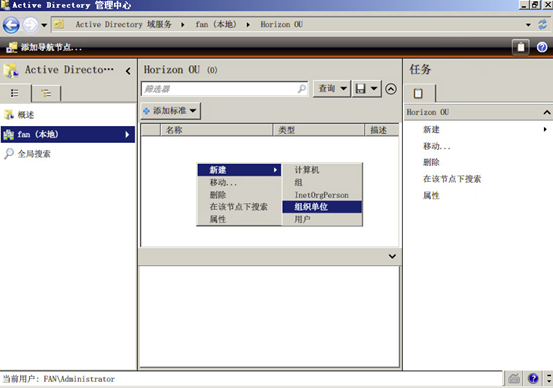The height and width of the screenshot is (388, 553).
Task: Switch to list view navigation tab
Action: 15,93
